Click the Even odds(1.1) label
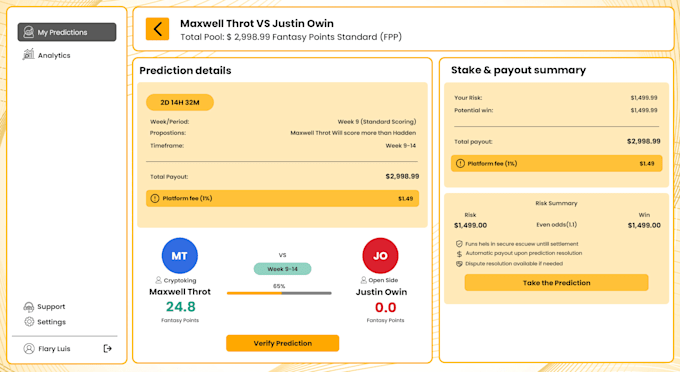The width and height of the screenshot is (680, 372). pyautogui.click(x=556, y=225)
